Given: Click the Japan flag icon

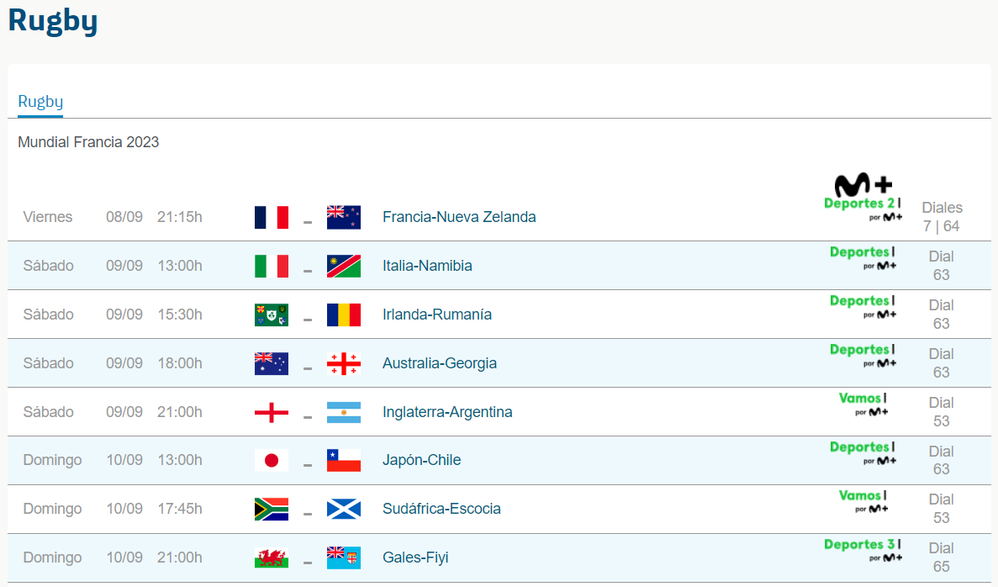Looking at the screenshot, I should [x=271, y=461].
